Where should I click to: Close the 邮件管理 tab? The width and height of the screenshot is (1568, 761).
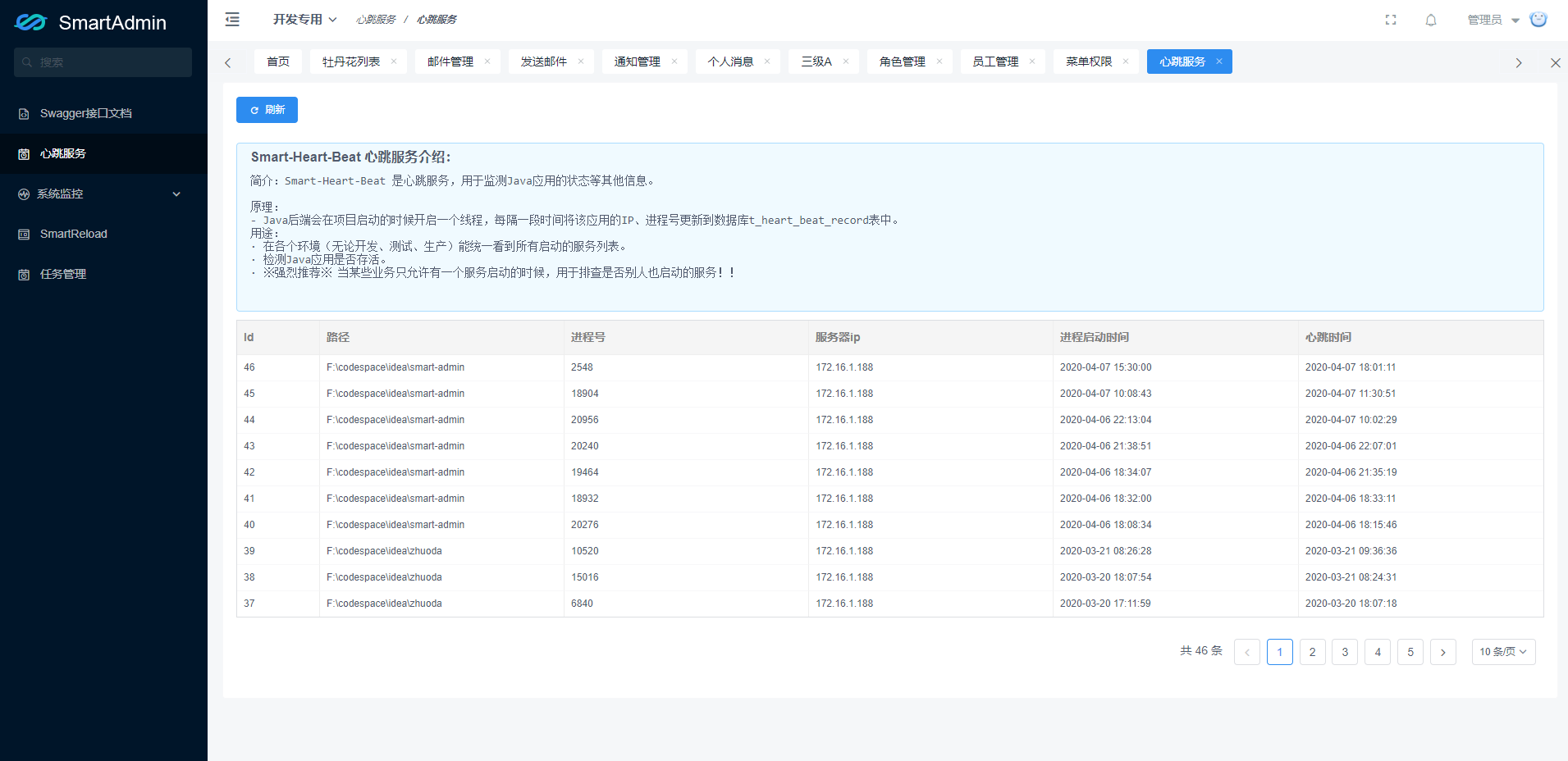[x=487, y=62]
